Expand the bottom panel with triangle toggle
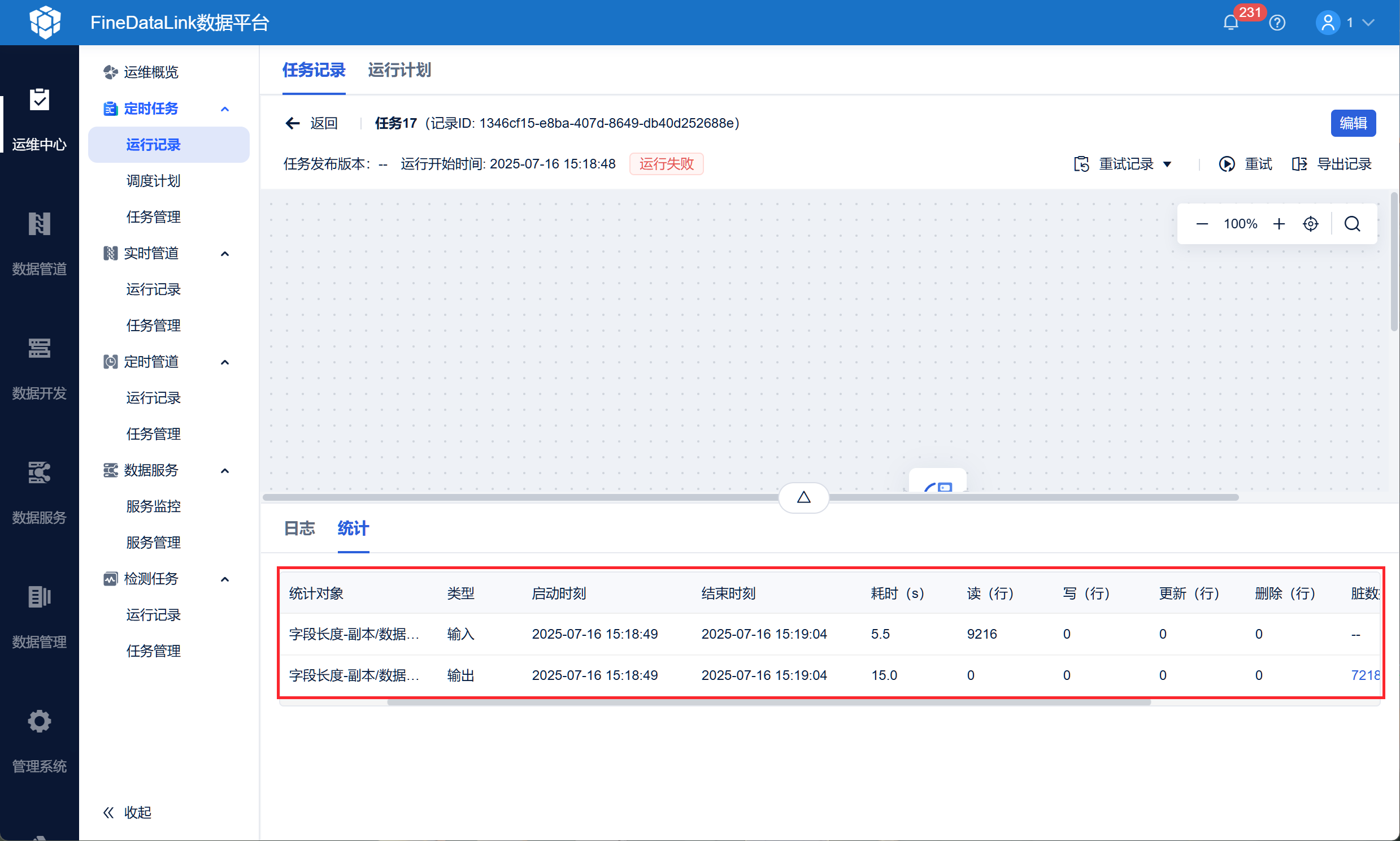Image resolution: width=1400 pixels, height=841 pixels. click(x=803, y=497)
